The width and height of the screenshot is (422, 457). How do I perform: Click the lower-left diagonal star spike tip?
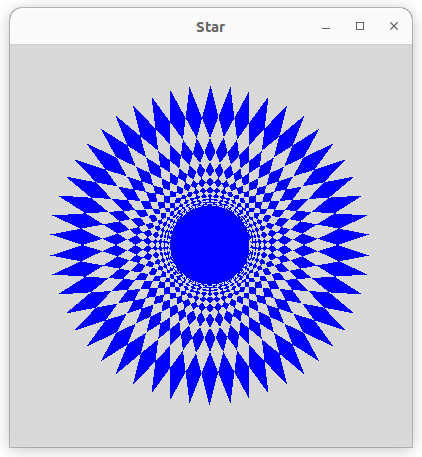click(x=102, y=360)
